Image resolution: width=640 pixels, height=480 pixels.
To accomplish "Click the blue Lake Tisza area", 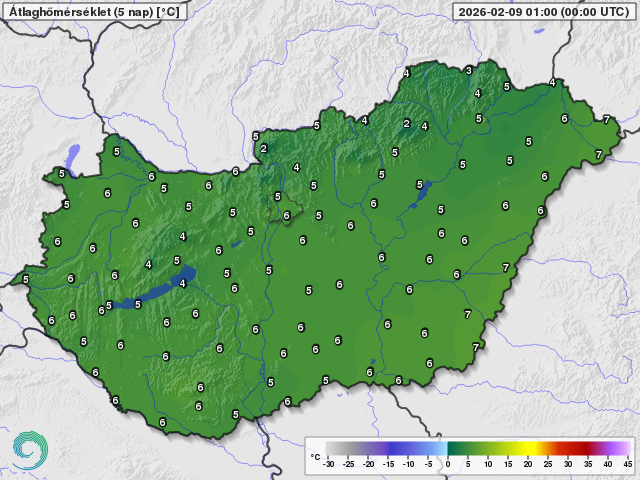I will pos(420,190).
